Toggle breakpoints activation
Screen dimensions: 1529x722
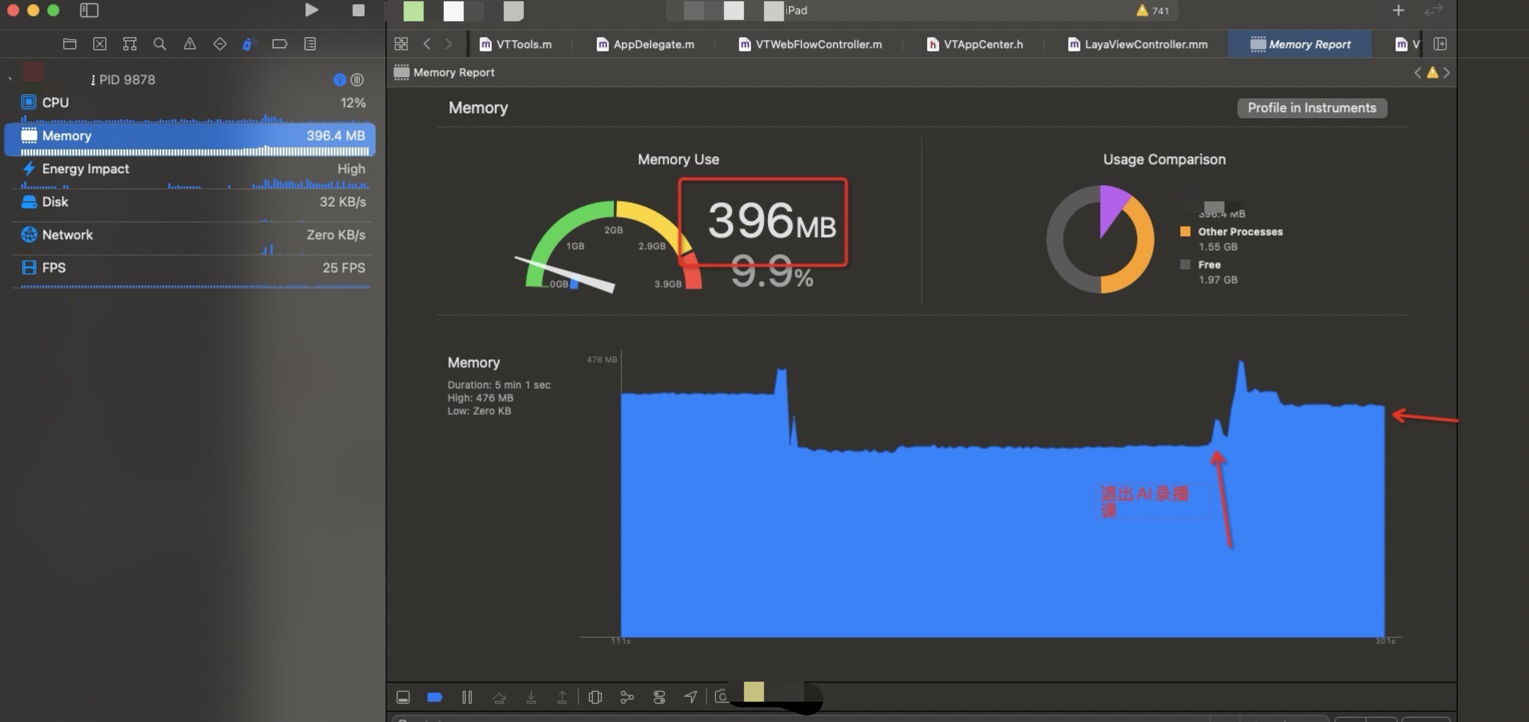tap(435, 697)
